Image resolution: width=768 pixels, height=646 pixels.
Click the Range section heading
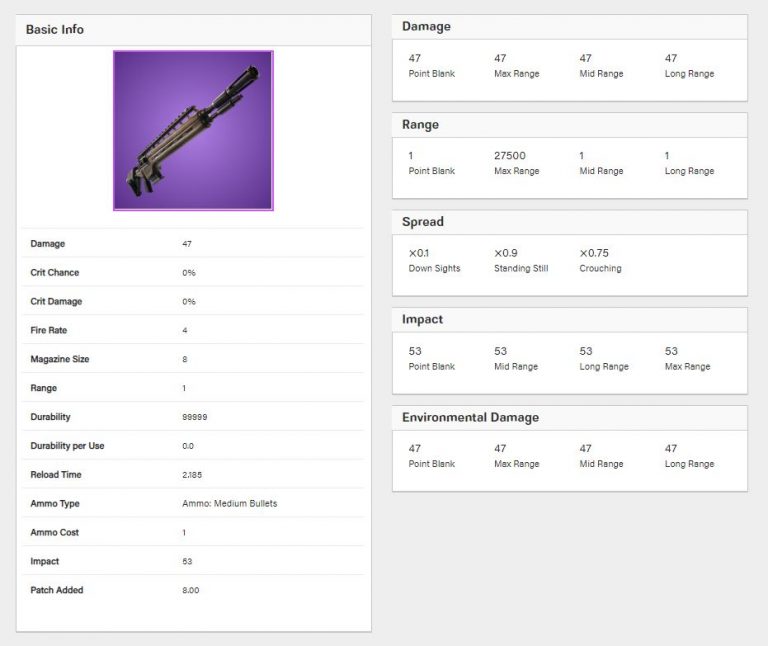point(420,124)
